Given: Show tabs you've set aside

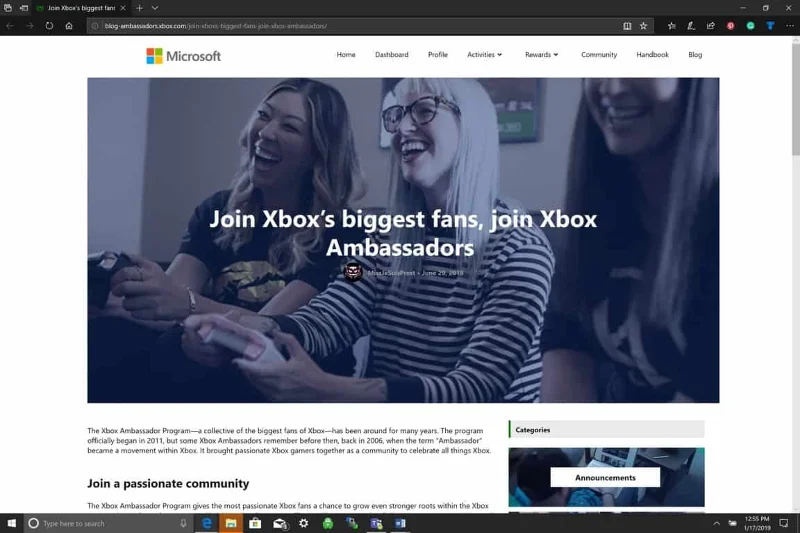Looking at the screenshot, I should coord(8,8).
